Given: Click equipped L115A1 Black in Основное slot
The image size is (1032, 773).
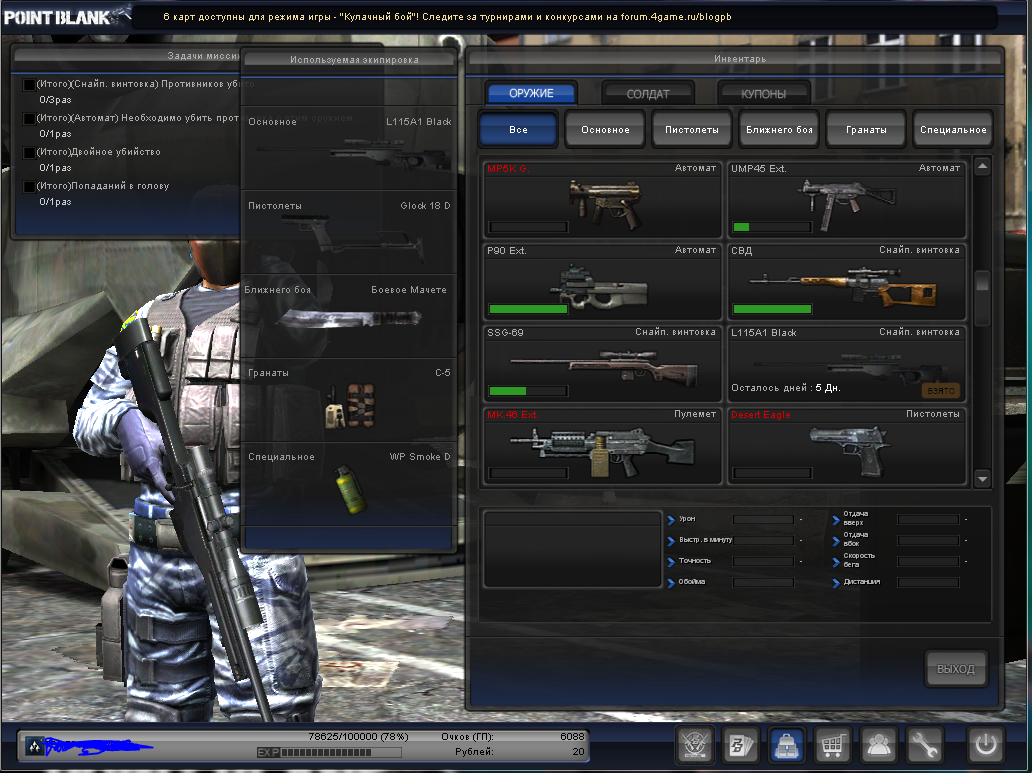Looking at the screenshot, I should [349, 148].
